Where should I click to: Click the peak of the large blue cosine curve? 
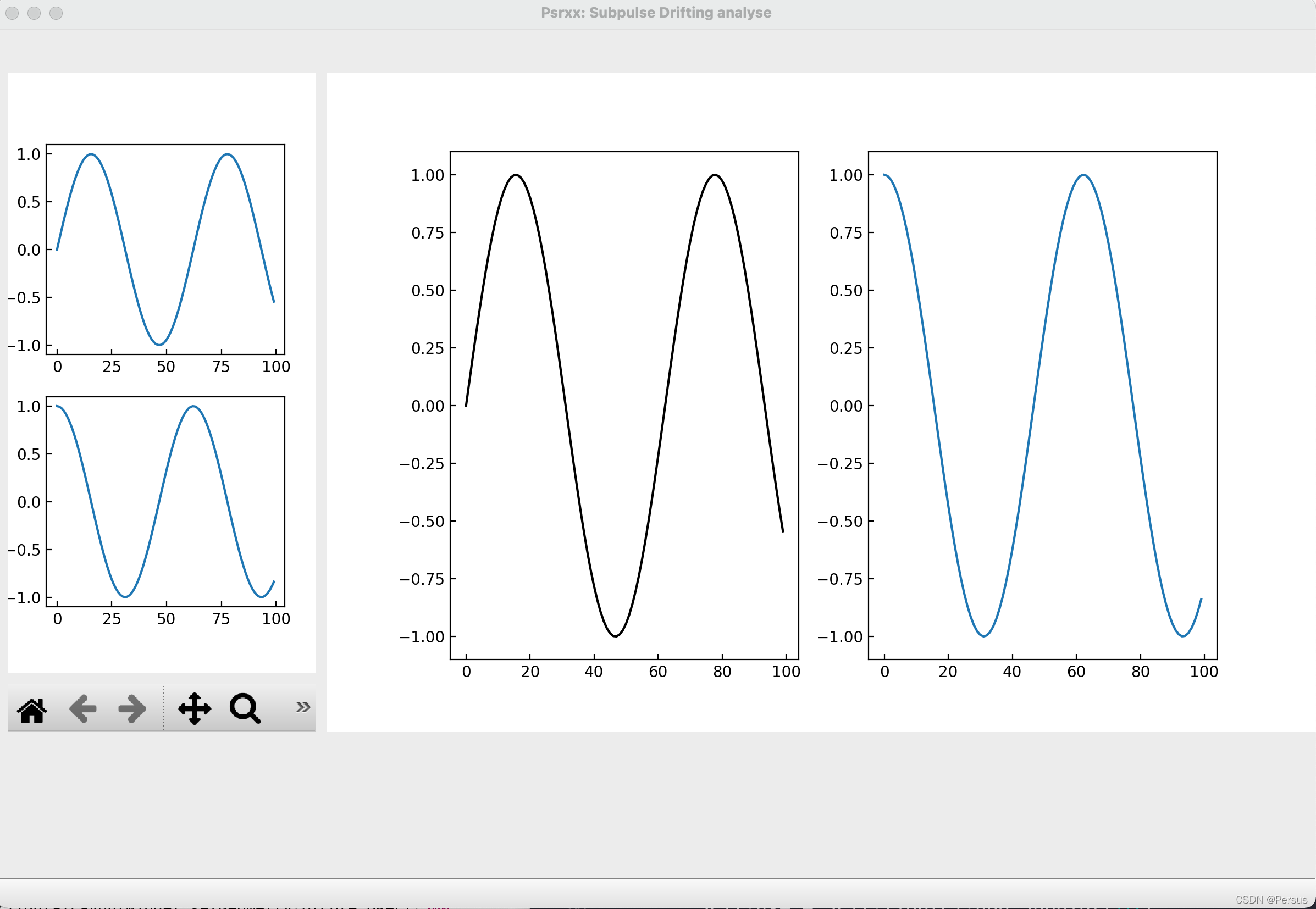[1083, 175]
